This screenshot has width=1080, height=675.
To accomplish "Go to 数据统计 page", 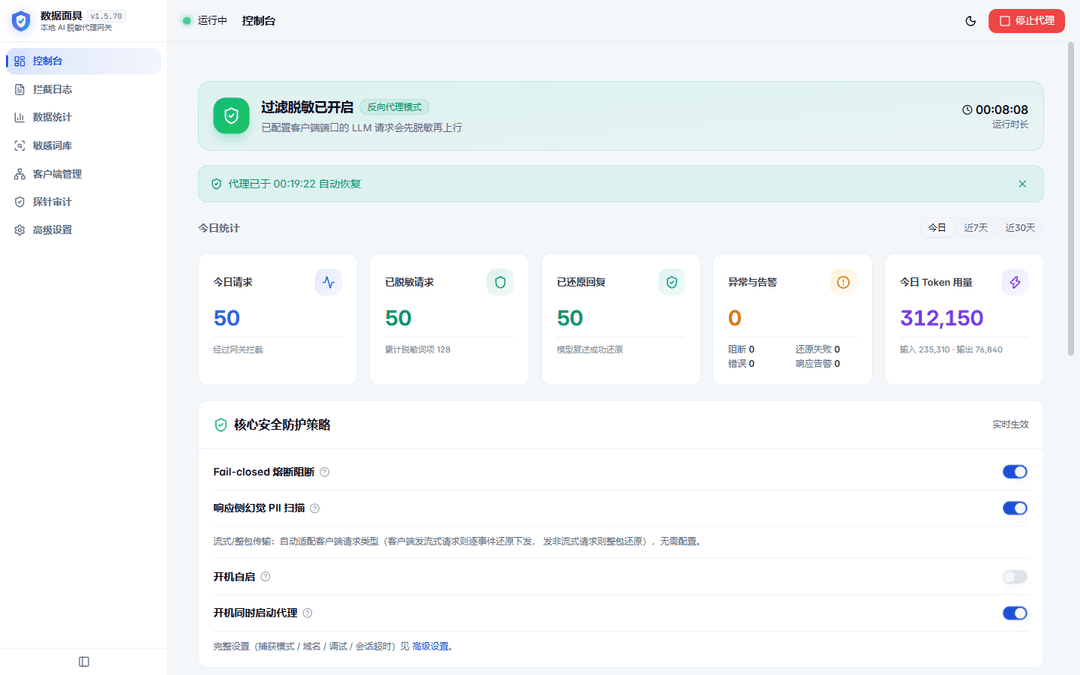I will tap(84, 117).
